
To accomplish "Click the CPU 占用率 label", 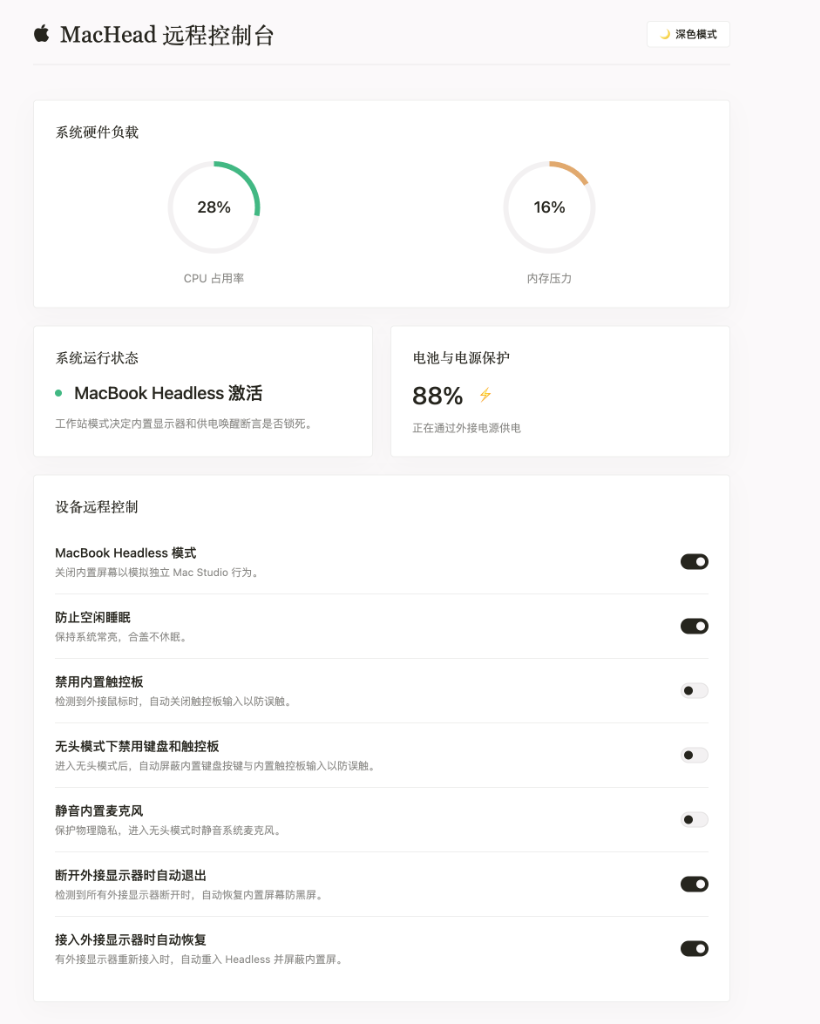I will coord(213,278).
